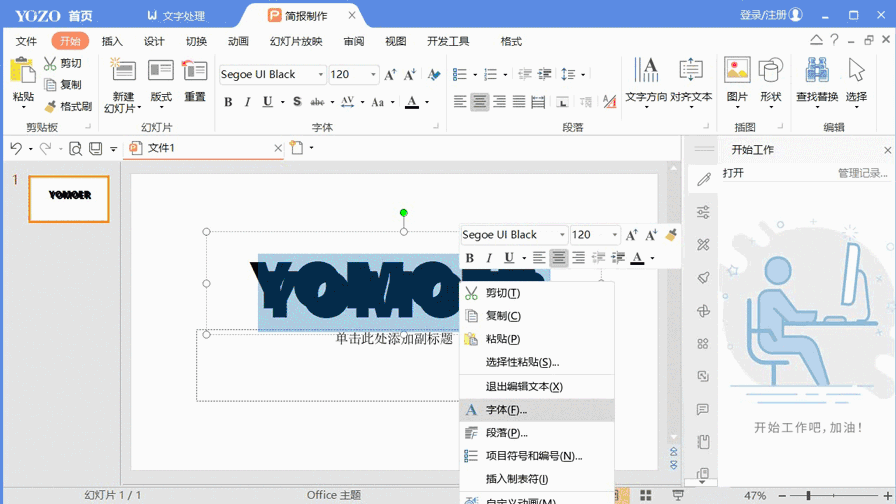Screen dimensions: 896x504
Task: Click the Cut scissors icon in the ribbon
Action: point(50,63)
